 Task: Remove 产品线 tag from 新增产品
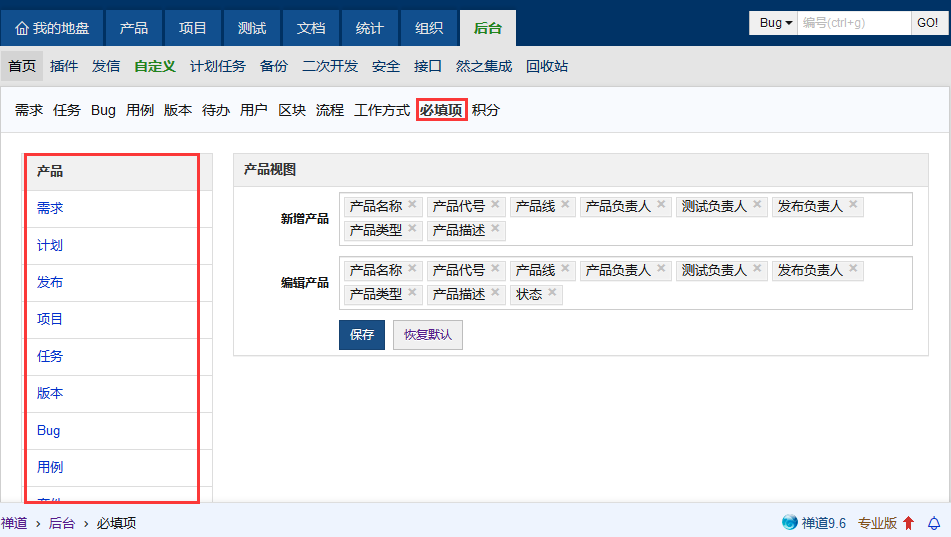coord(565,204)
